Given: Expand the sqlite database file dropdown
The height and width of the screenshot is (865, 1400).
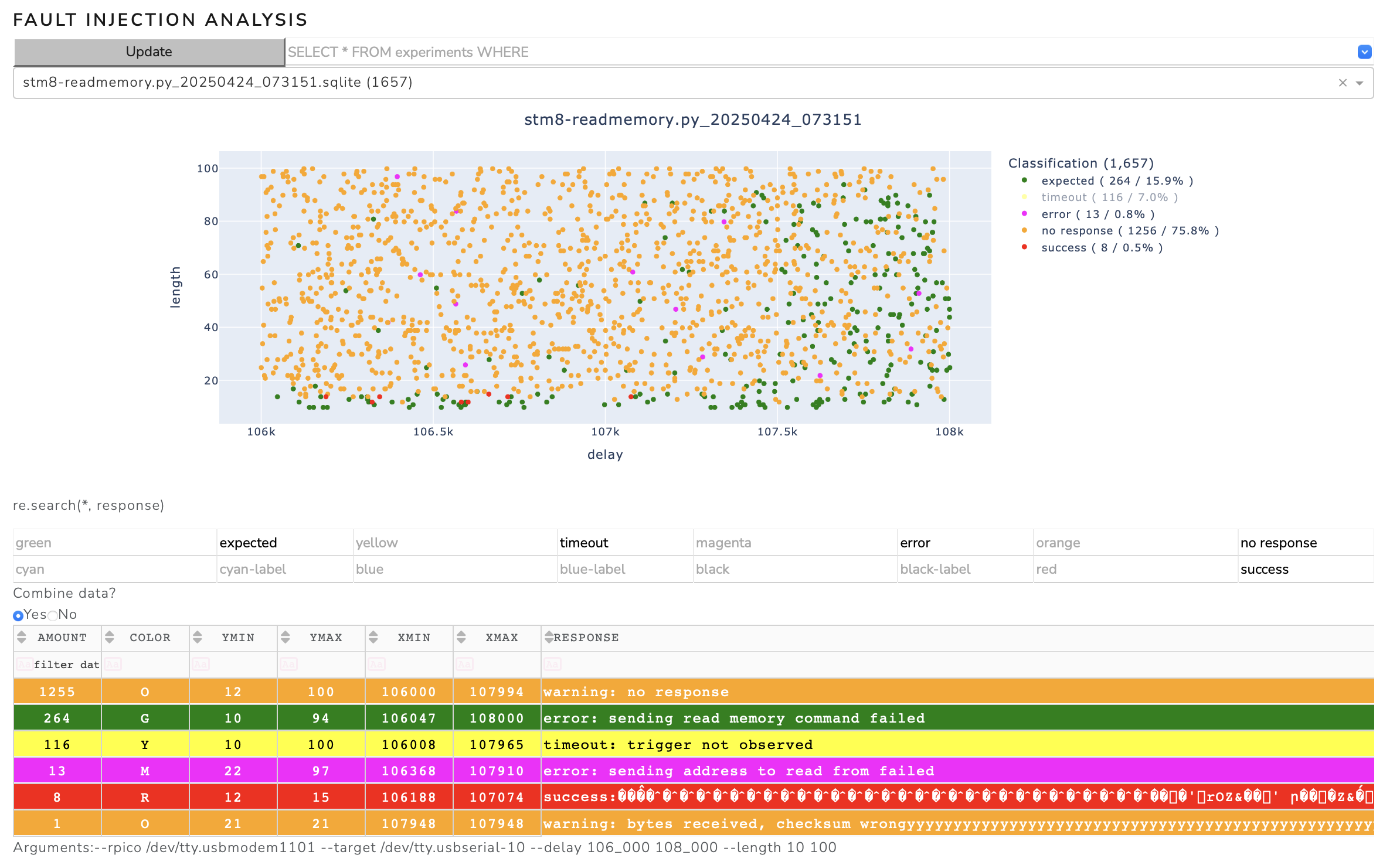Looking at the screenshot, I should coord(1360,83).
